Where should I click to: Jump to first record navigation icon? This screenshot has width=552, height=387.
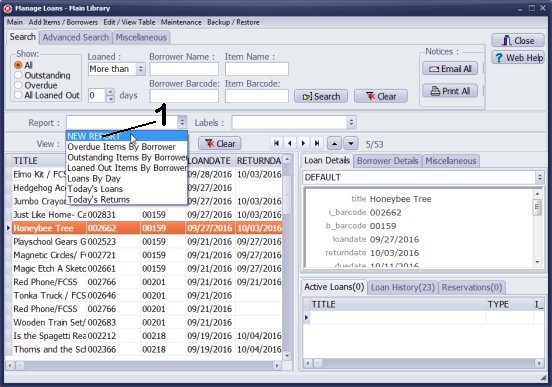click(276, 143)
